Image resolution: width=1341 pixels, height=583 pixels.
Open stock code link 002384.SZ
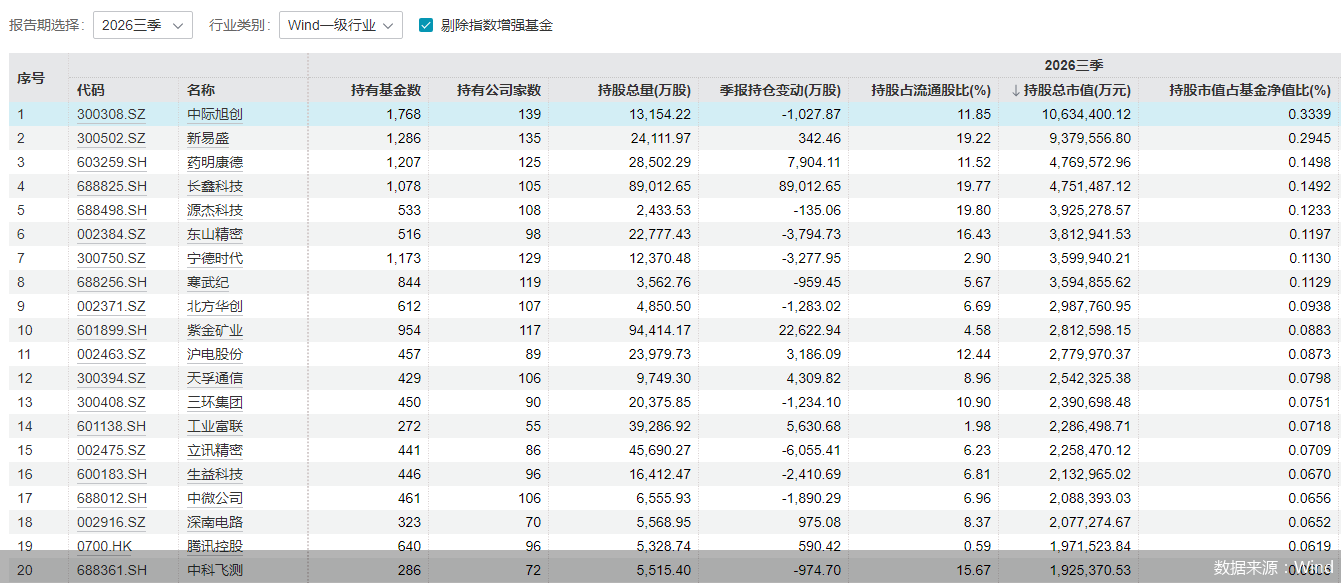point(111,234)
